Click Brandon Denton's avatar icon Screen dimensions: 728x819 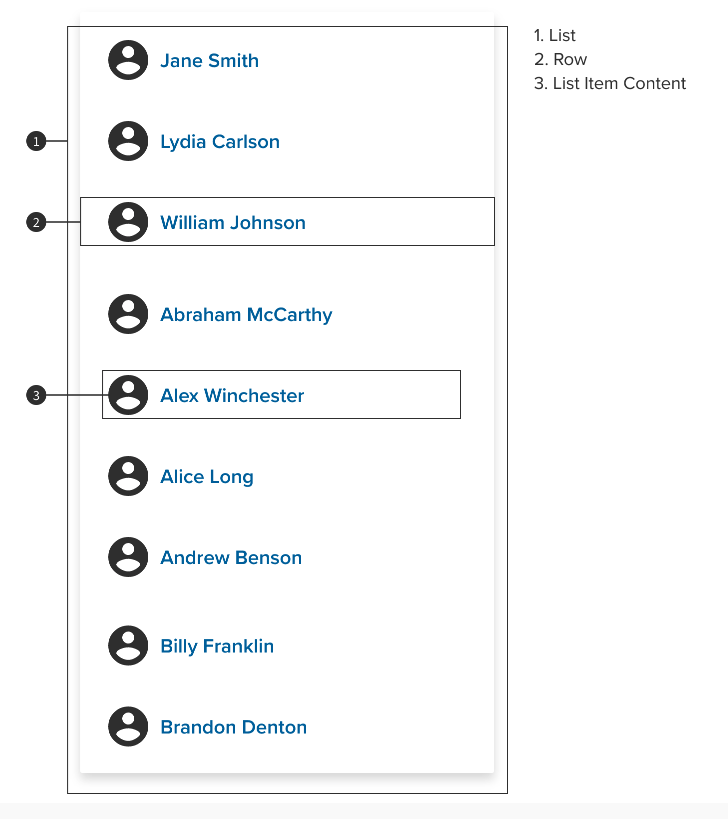(128, 727)
